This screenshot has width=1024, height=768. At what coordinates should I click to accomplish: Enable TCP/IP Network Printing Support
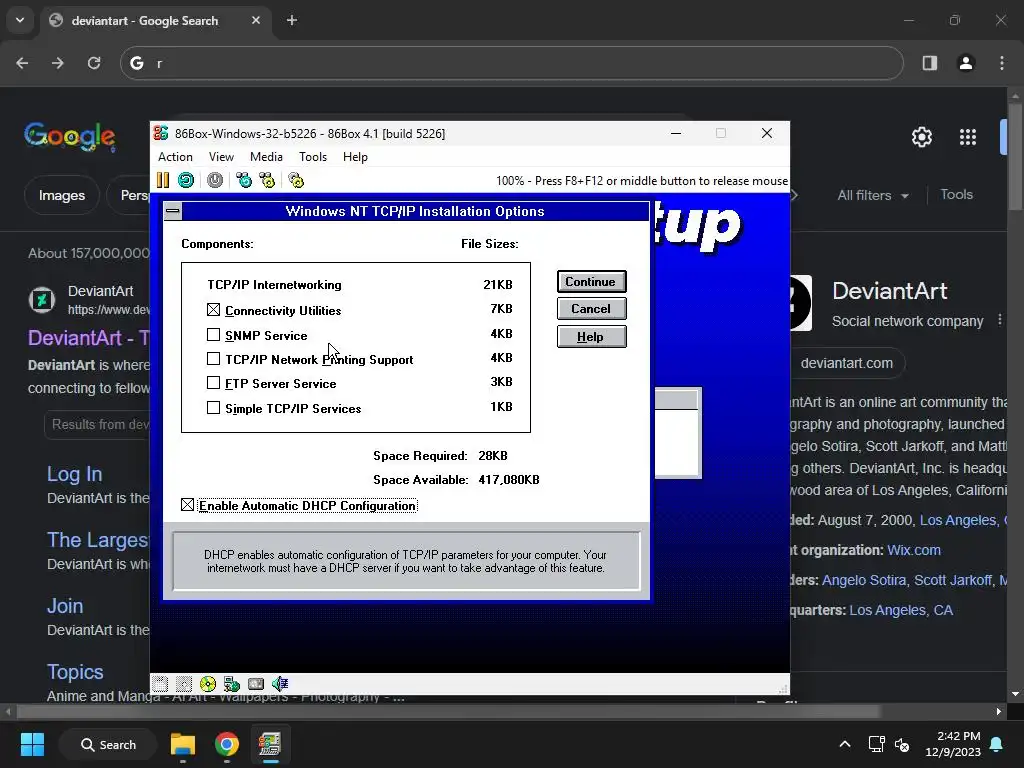click(x=214, y=359)
